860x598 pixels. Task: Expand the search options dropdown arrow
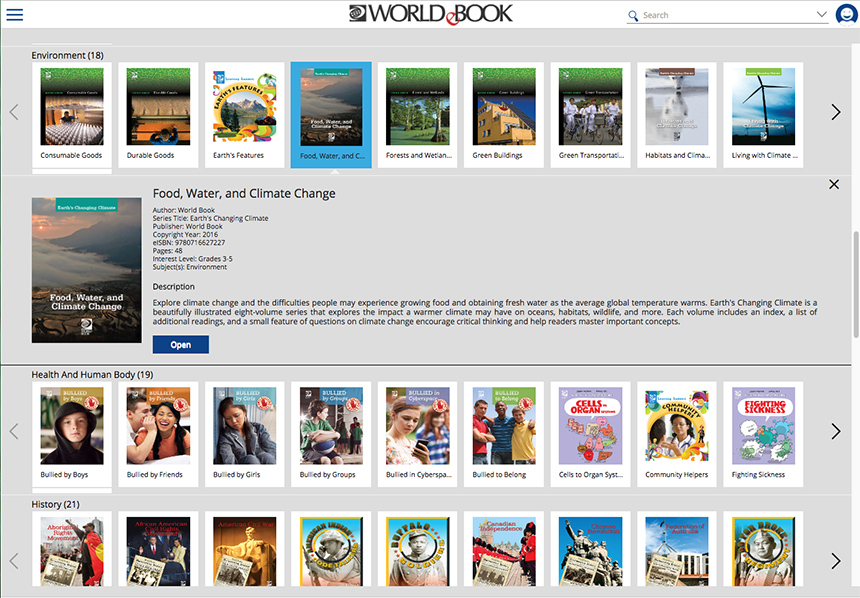tap(821, 14)
